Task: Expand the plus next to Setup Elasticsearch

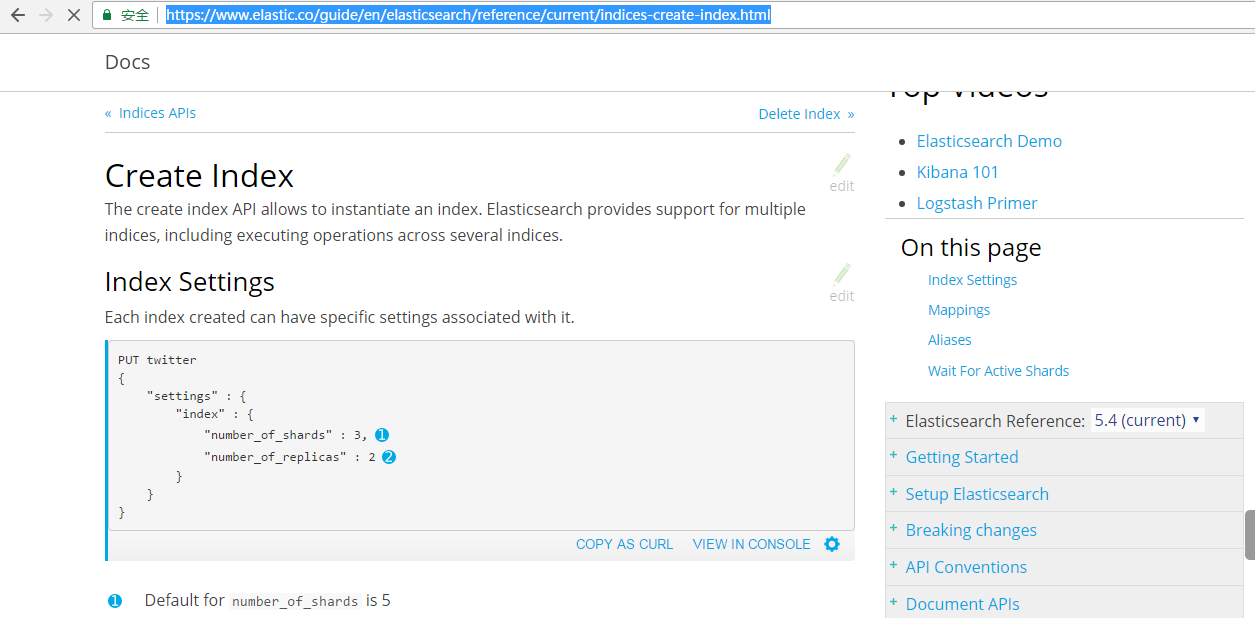Action: tap(894, 493)
